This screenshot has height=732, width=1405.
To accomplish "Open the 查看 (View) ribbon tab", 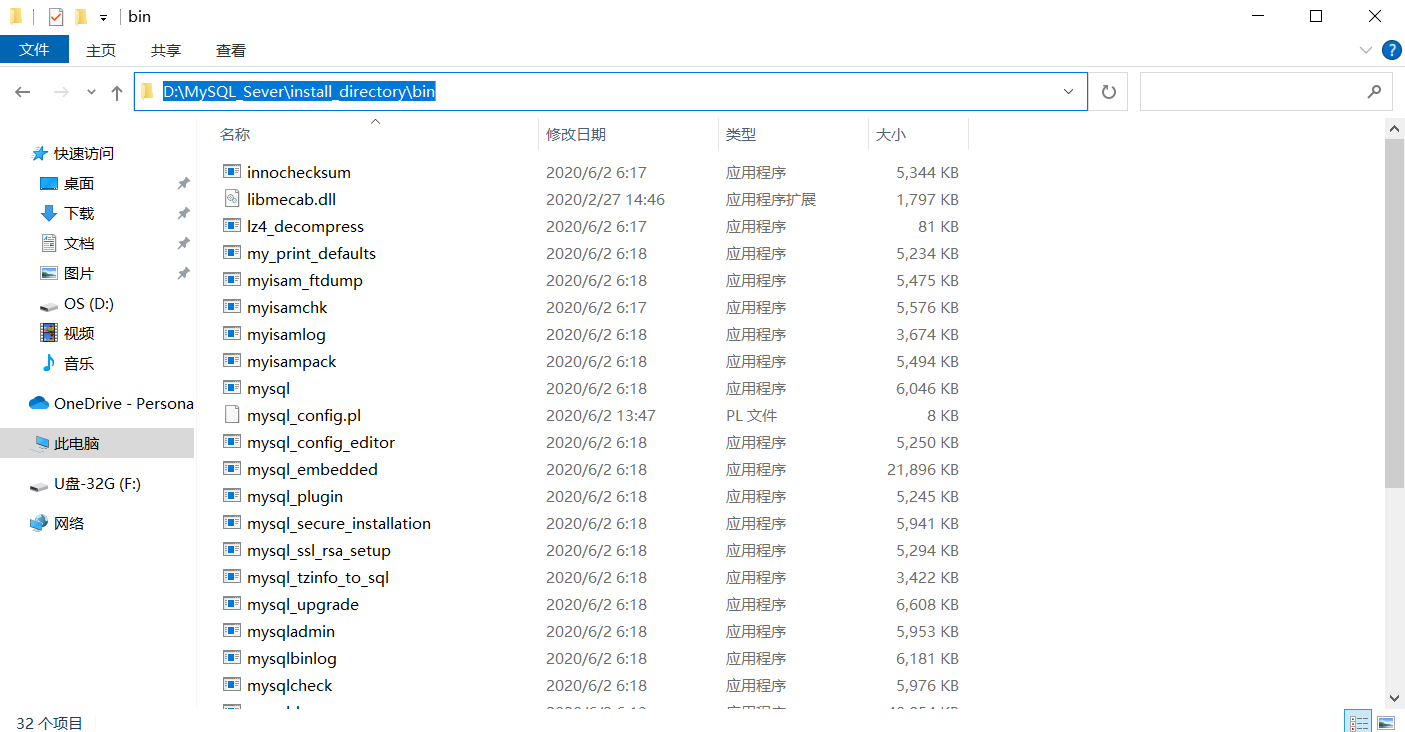I will coord(231,50).
